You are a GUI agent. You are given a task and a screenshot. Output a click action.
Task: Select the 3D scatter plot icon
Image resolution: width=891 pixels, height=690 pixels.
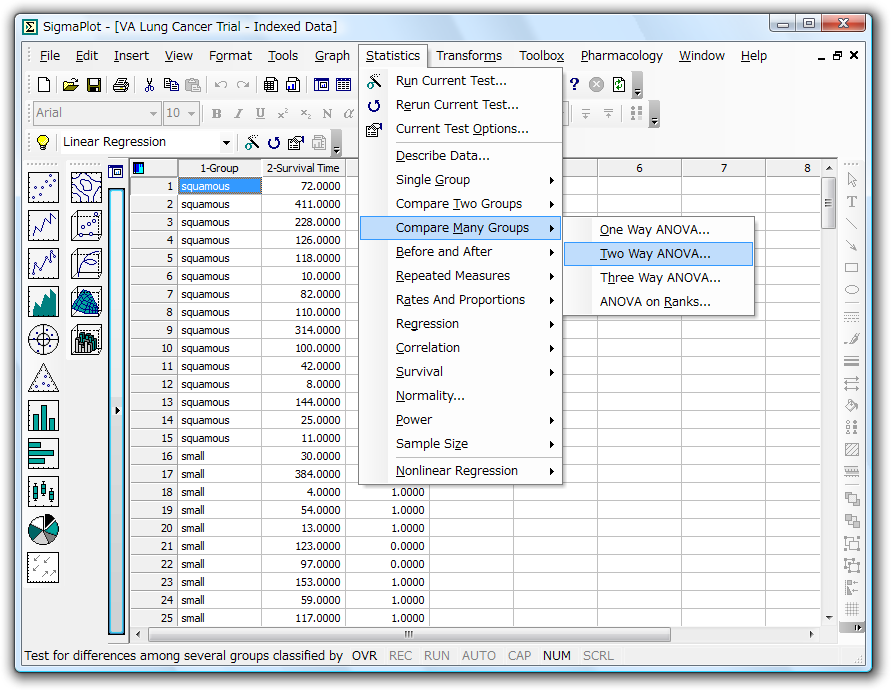[x=86, y=225]
